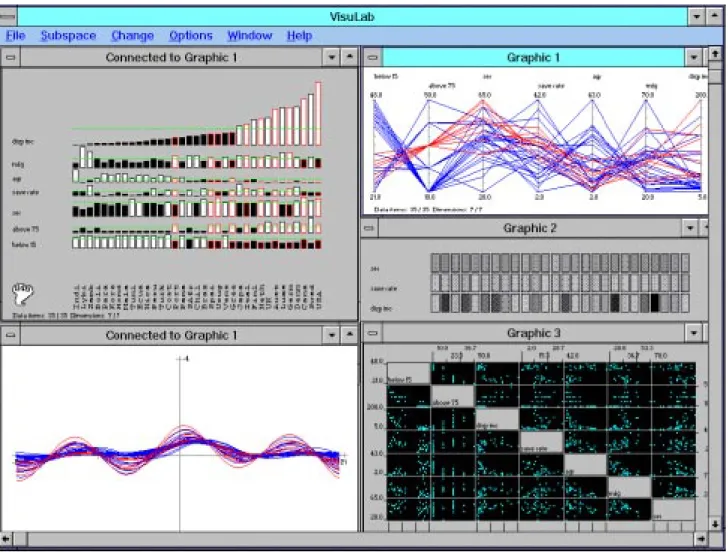Click the workspace vertical scrollbar down arrow
The width and height of the screenshot is (728, 552).
(715, 524)
